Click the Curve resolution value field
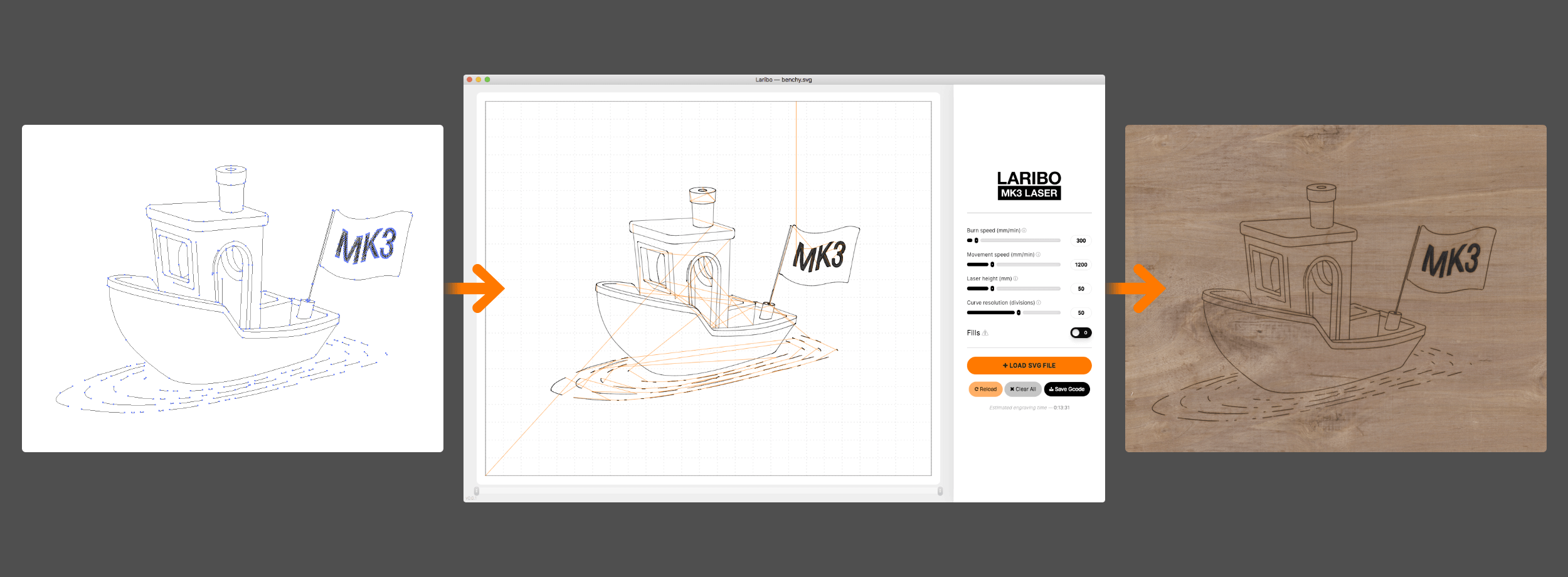This screenshot has width=1568, height=577. tap(1081, 313)
